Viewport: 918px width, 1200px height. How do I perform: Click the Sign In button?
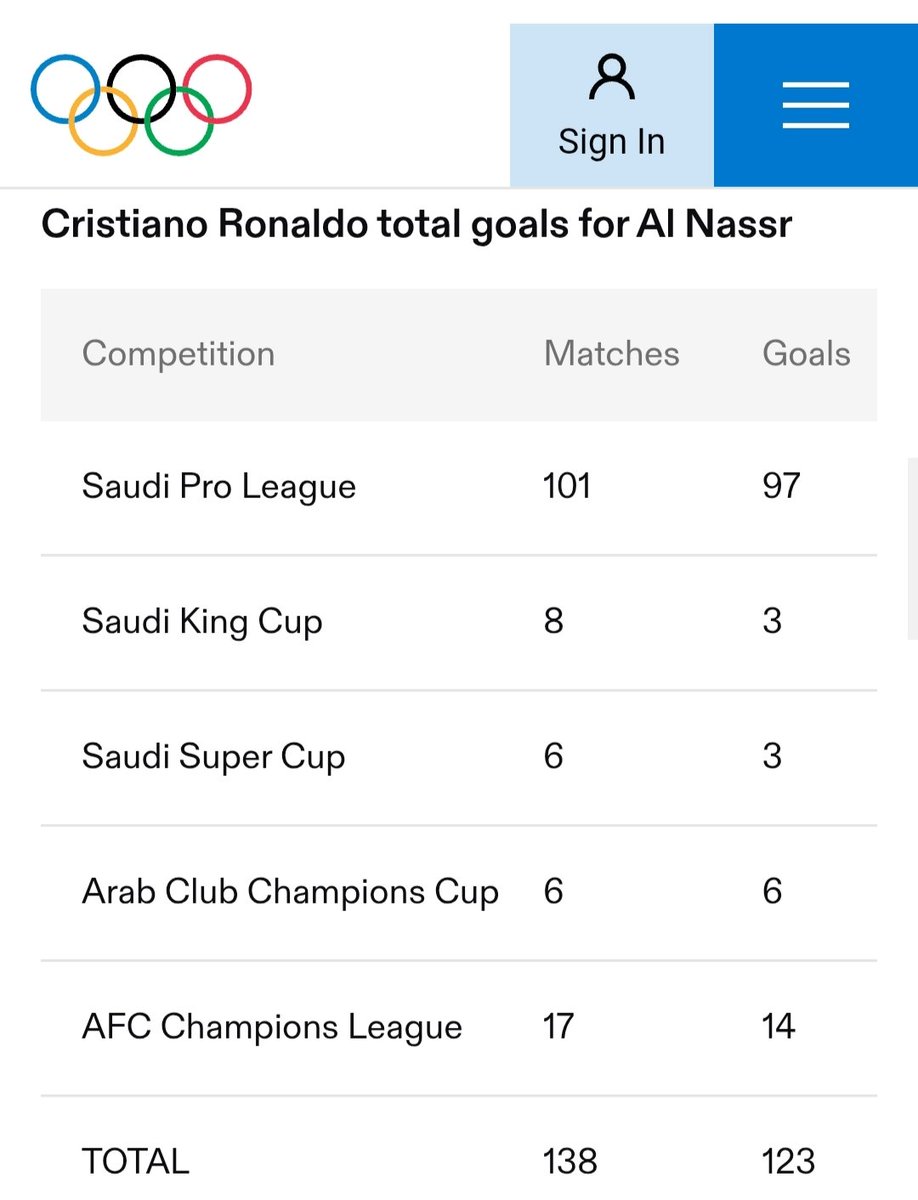[x=612, y=106]
